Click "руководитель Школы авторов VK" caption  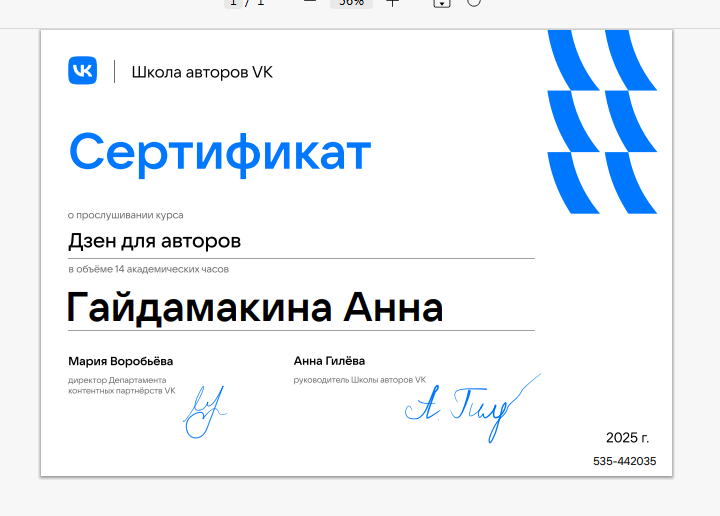[x=360, y=380]
